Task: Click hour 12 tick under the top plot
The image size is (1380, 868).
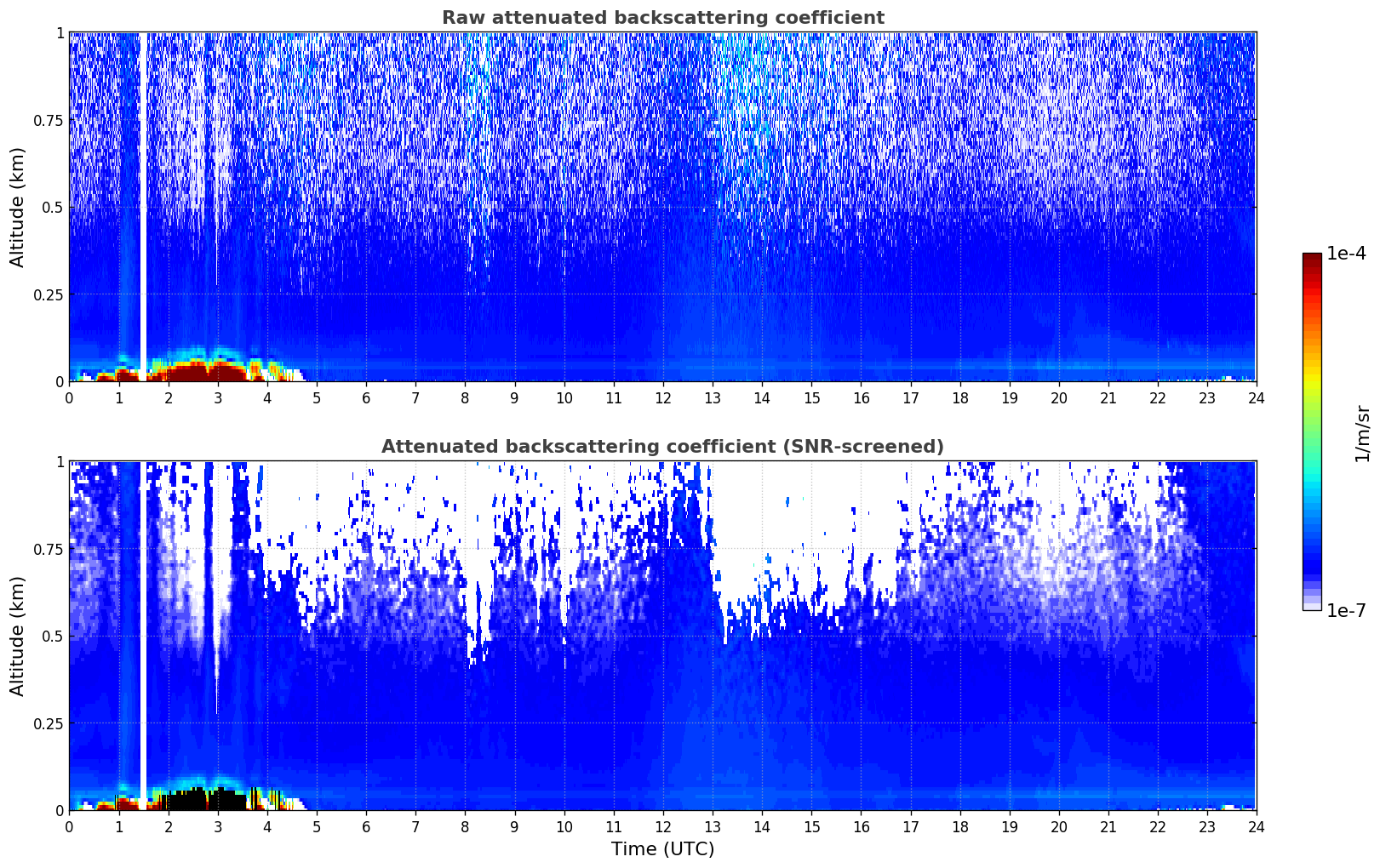Action: (663, 397)
